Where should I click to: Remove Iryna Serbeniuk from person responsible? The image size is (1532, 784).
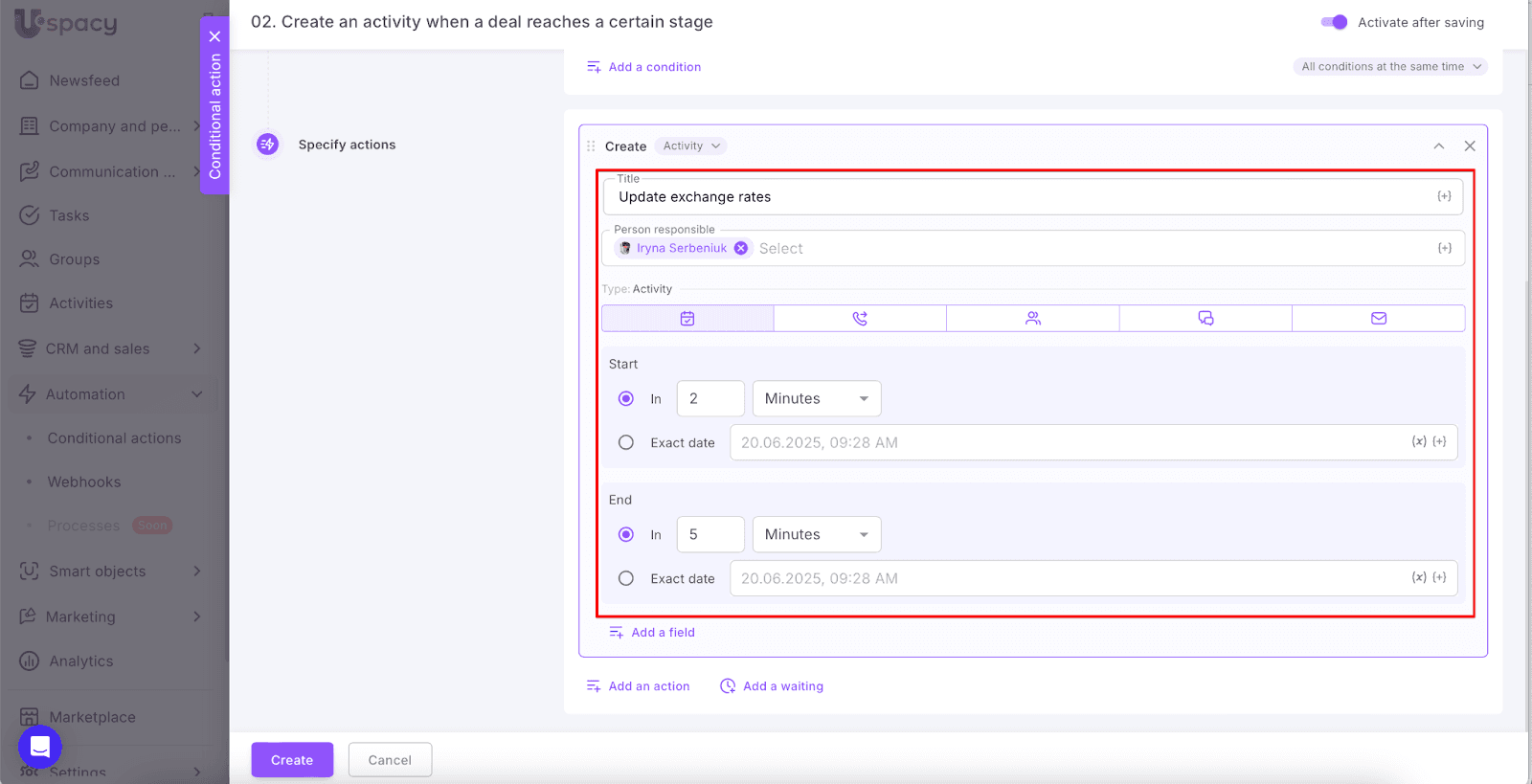[741, 248]
